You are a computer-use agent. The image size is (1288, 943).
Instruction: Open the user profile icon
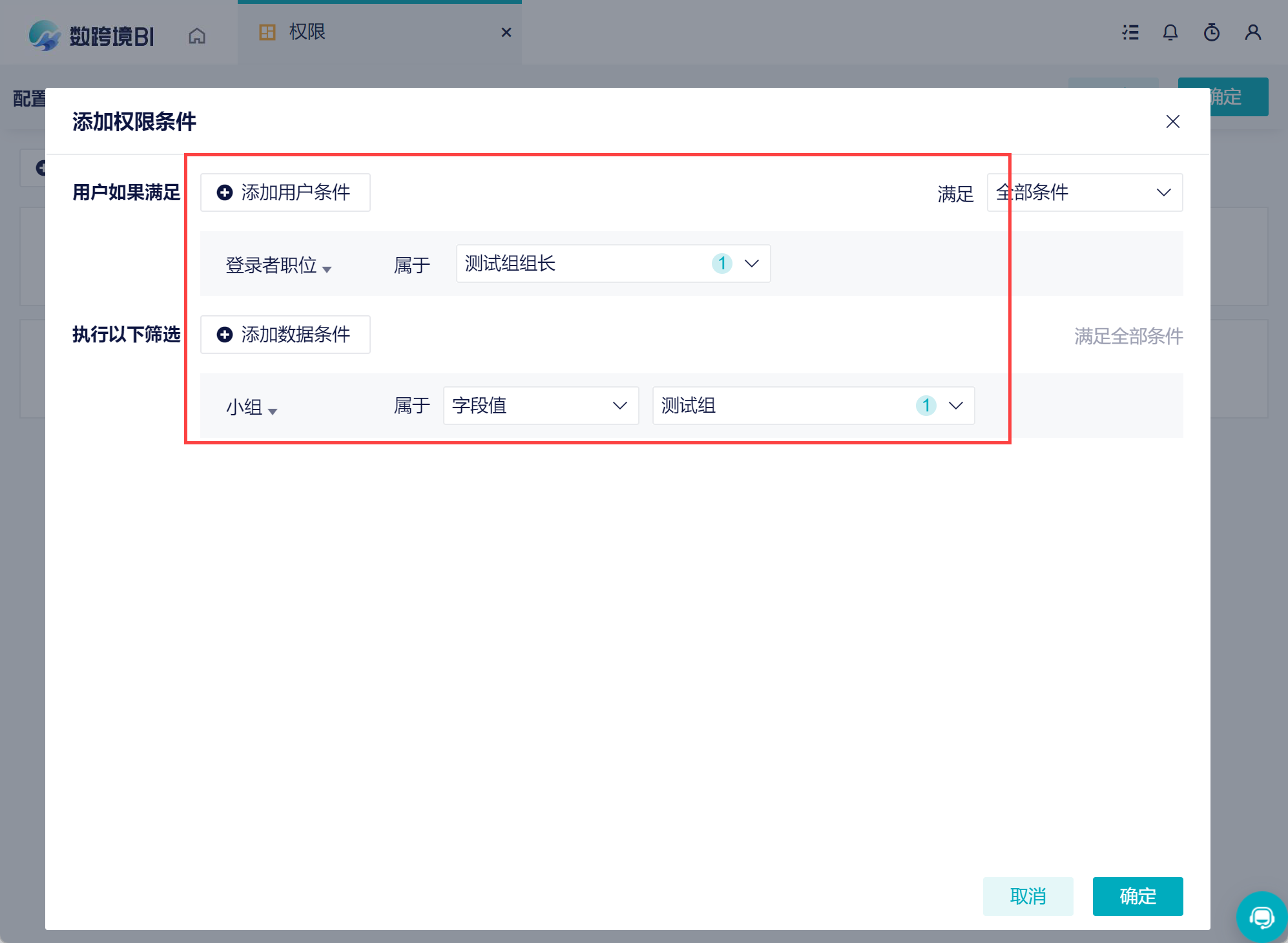tap(1253, 32)
